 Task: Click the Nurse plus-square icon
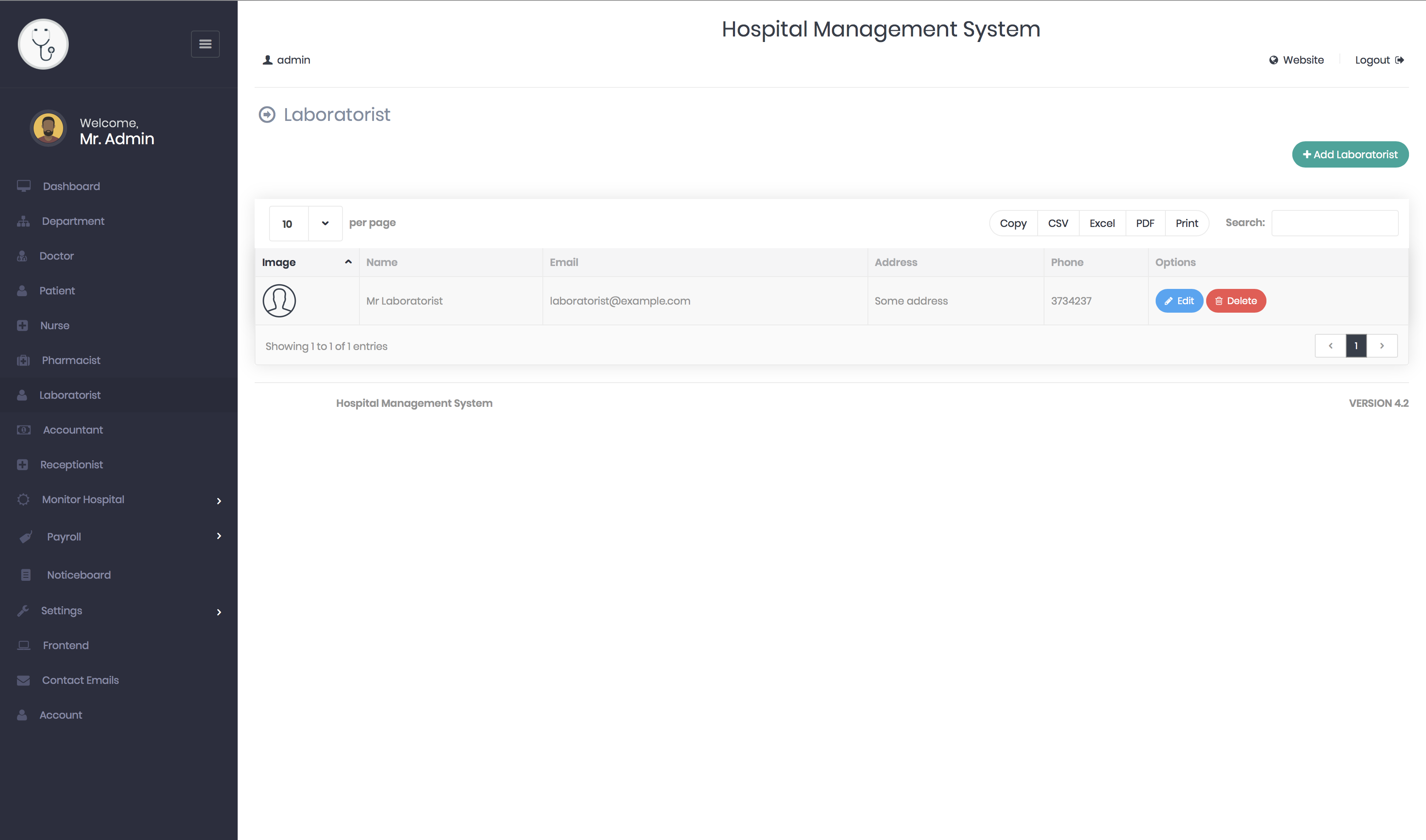pyautogui.click(x=22, y=325)
